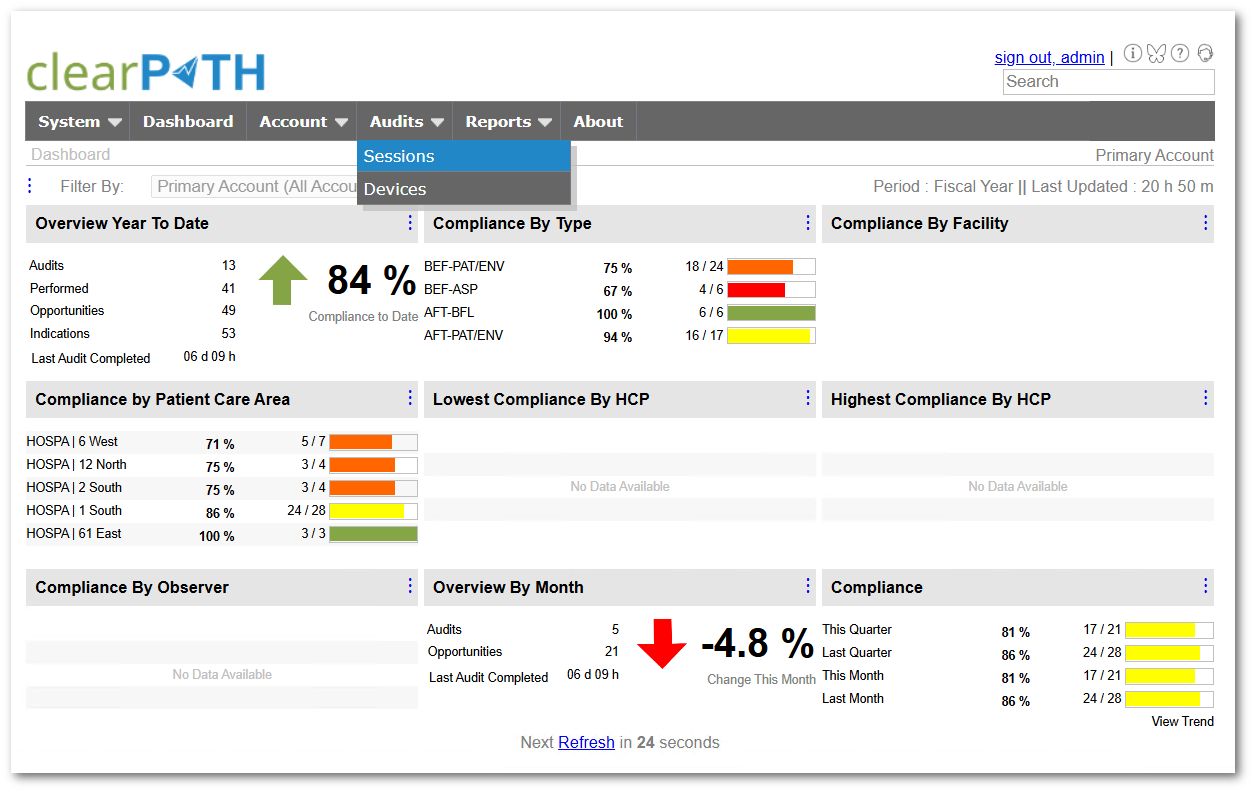
Task: Click the AFT-PAT/ENV type label
Action: click(464, 336)
